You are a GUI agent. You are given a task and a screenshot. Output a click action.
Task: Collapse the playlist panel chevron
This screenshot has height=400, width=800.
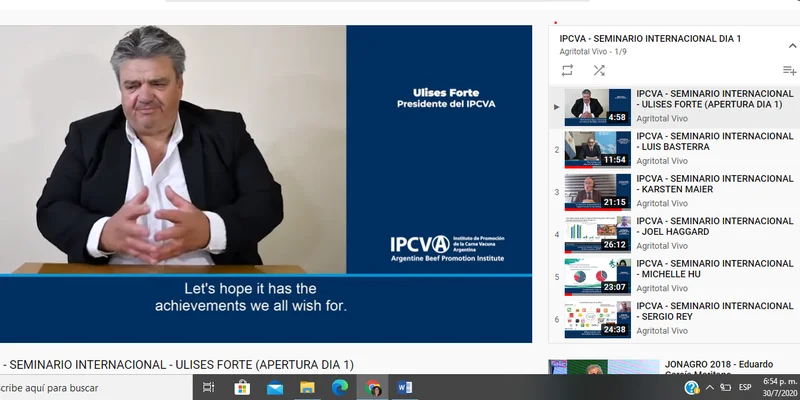click(792, 45)
